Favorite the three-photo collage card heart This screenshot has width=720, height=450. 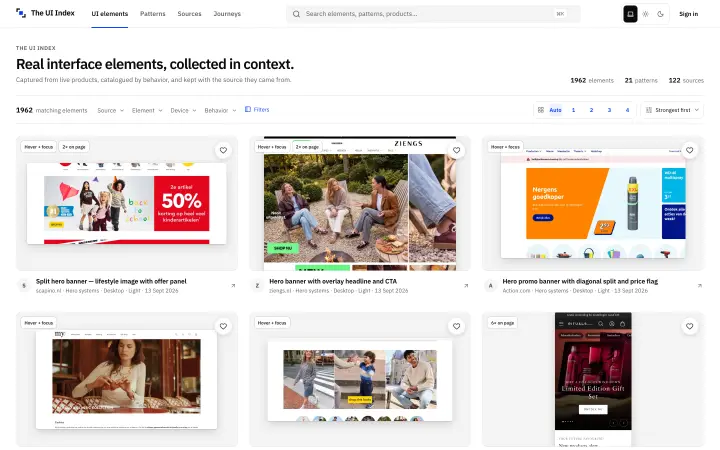coord(456,326)
